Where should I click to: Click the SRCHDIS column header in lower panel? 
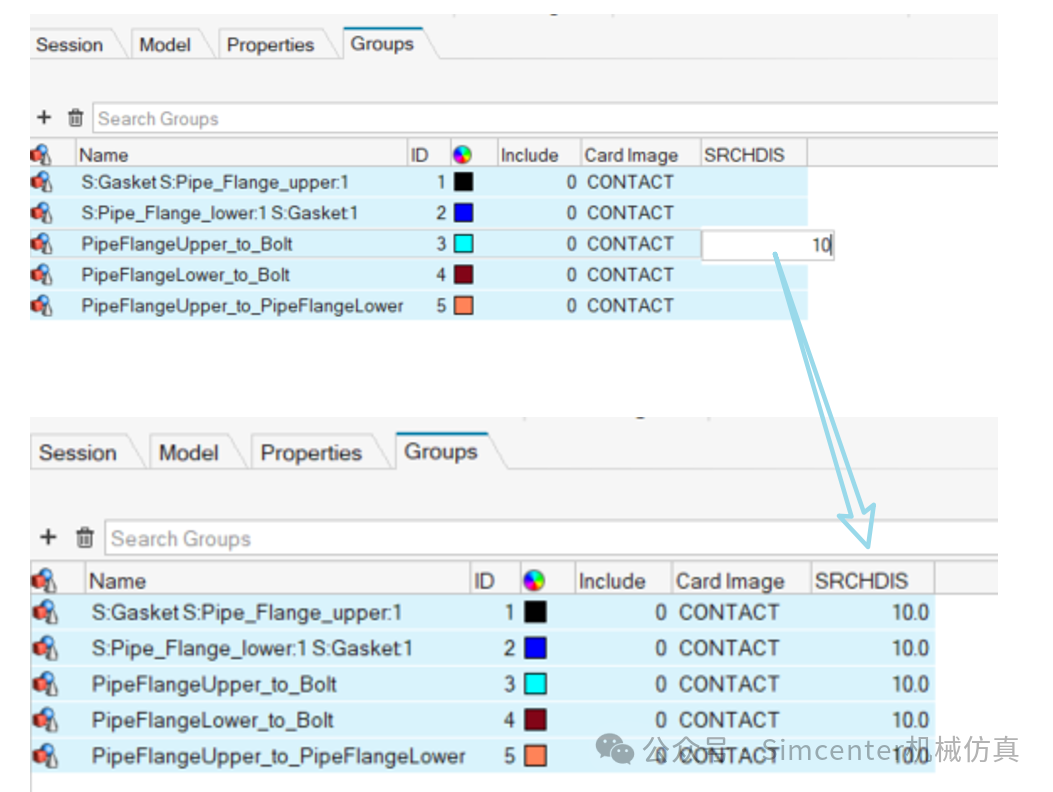(x=861, y=581)
